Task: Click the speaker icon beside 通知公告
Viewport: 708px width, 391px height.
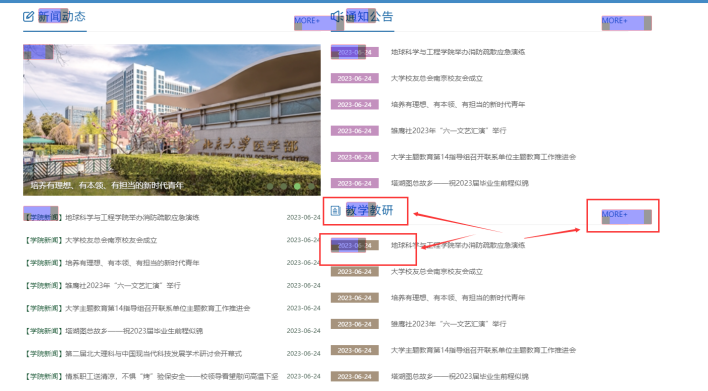Action: (336, 17)
